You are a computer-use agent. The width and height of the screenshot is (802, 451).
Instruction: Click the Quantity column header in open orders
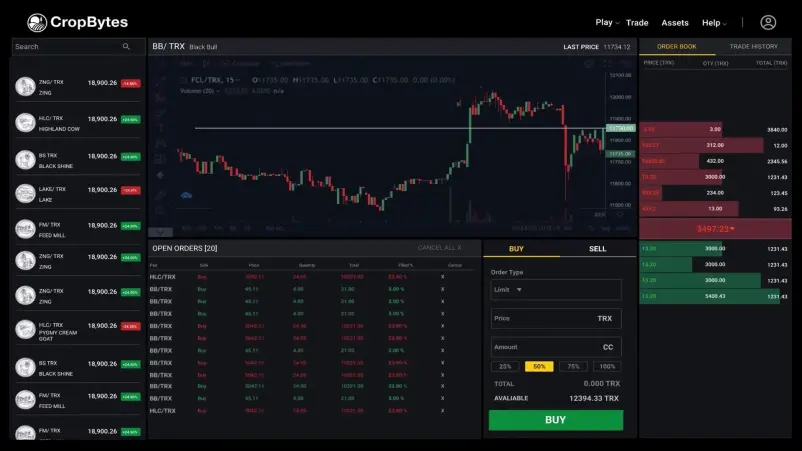[x=307, y=265]
